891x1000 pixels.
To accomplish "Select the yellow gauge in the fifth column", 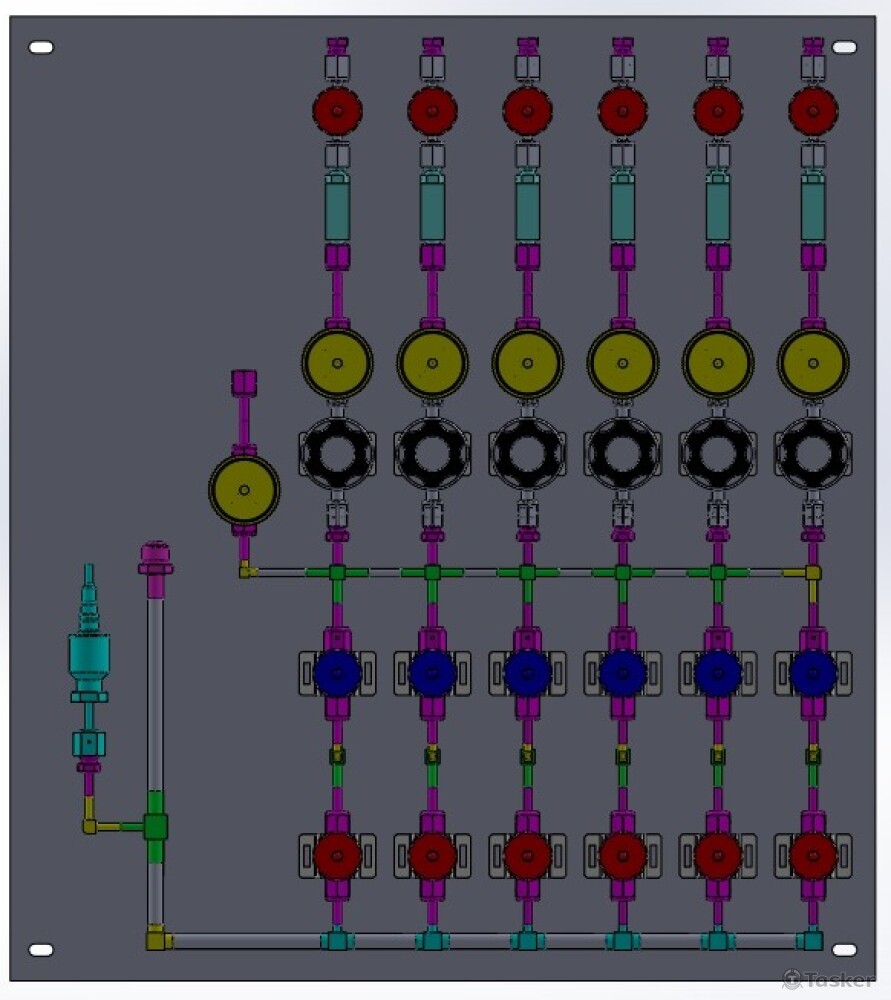I will 718,363.
